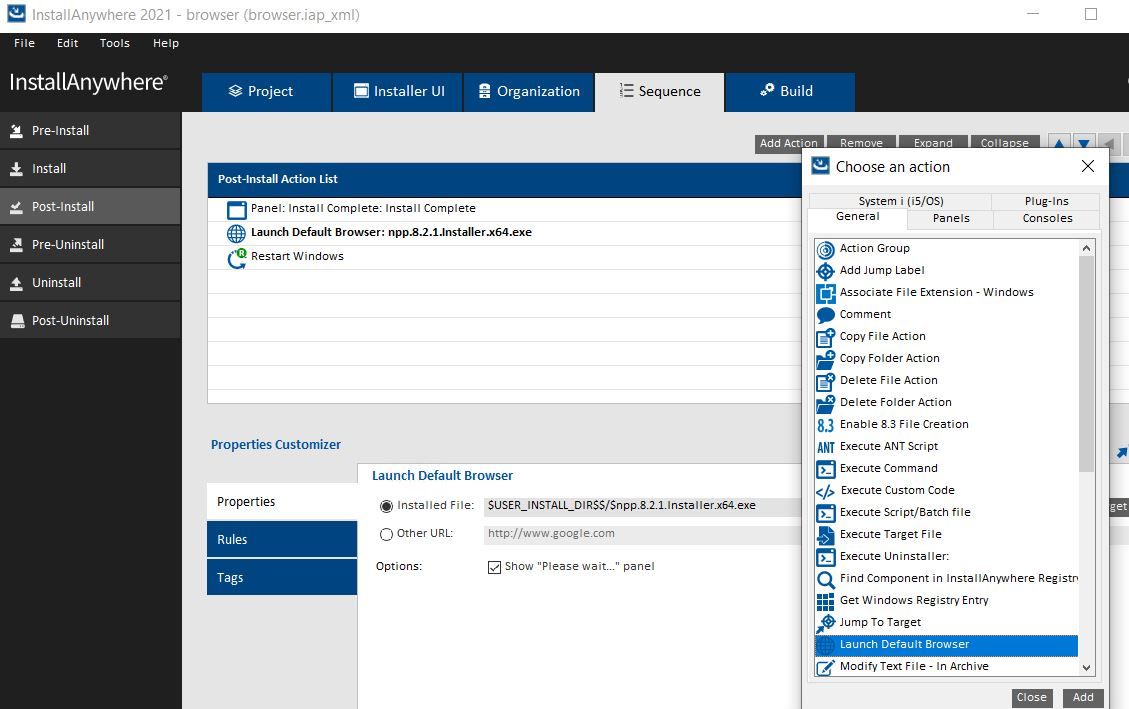The image size is (1129, 709).
Task: Click the Expand button above action list
Action: pyautogui.click(x=933, y=143)
